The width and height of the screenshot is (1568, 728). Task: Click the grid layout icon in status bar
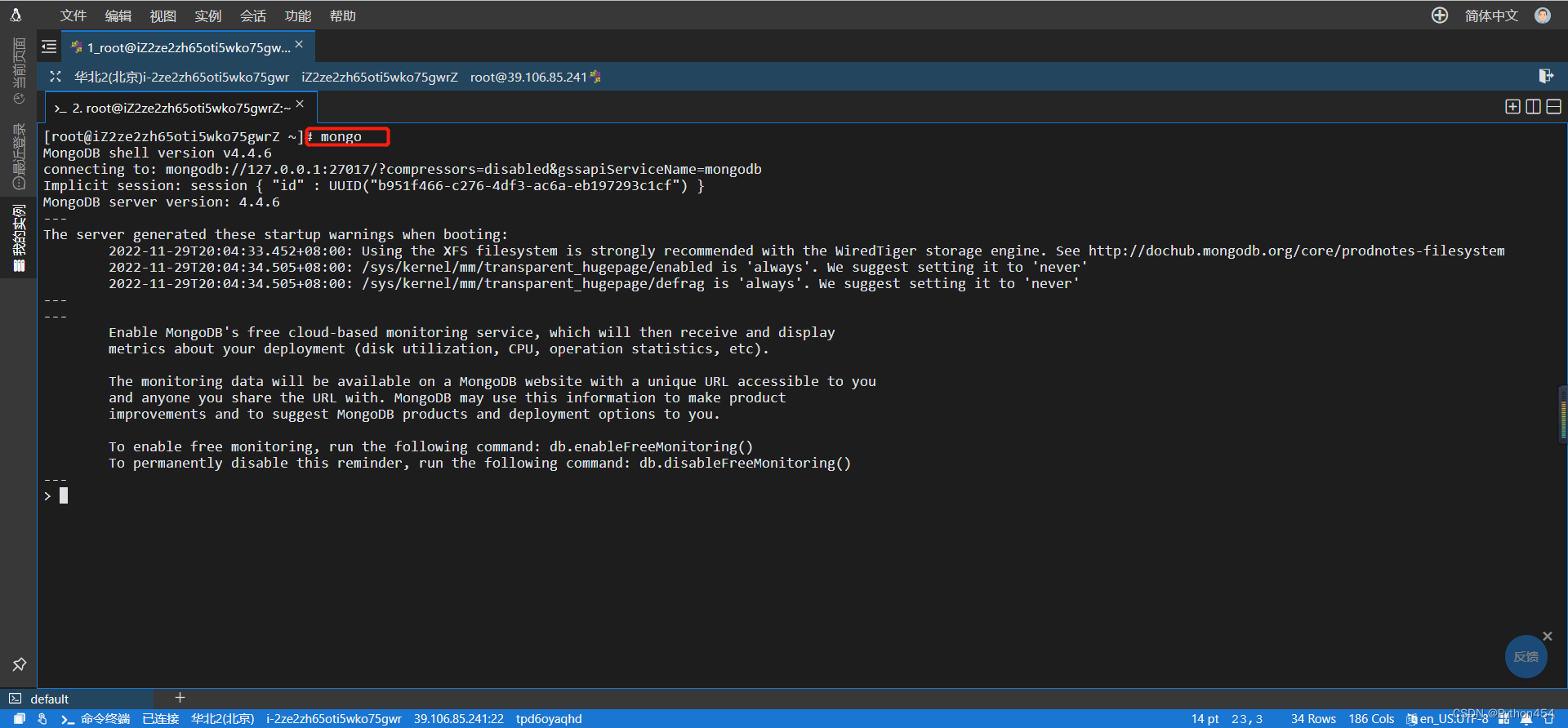pos(1503,718)
